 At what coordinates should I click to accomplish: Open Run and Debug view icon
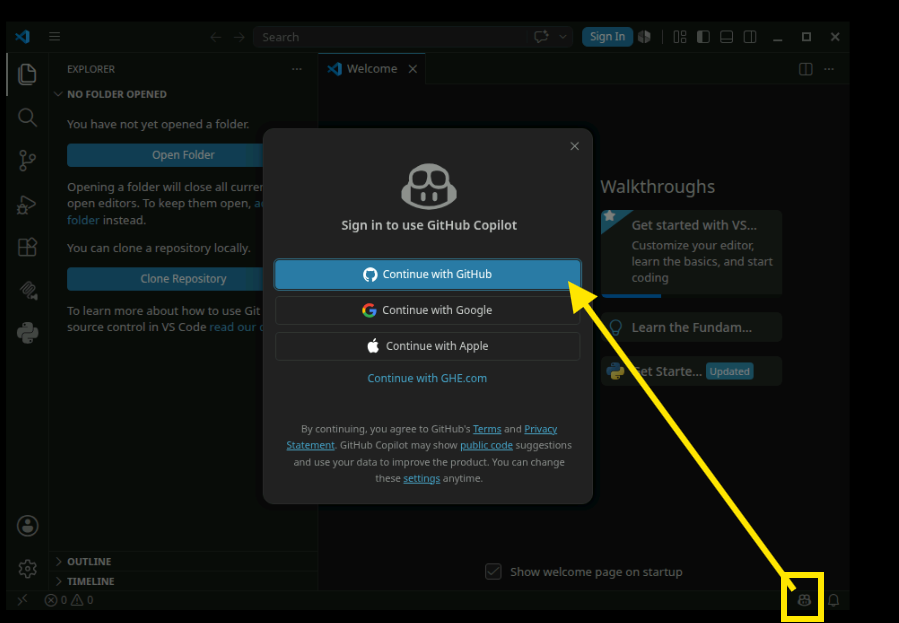[27, 205]
